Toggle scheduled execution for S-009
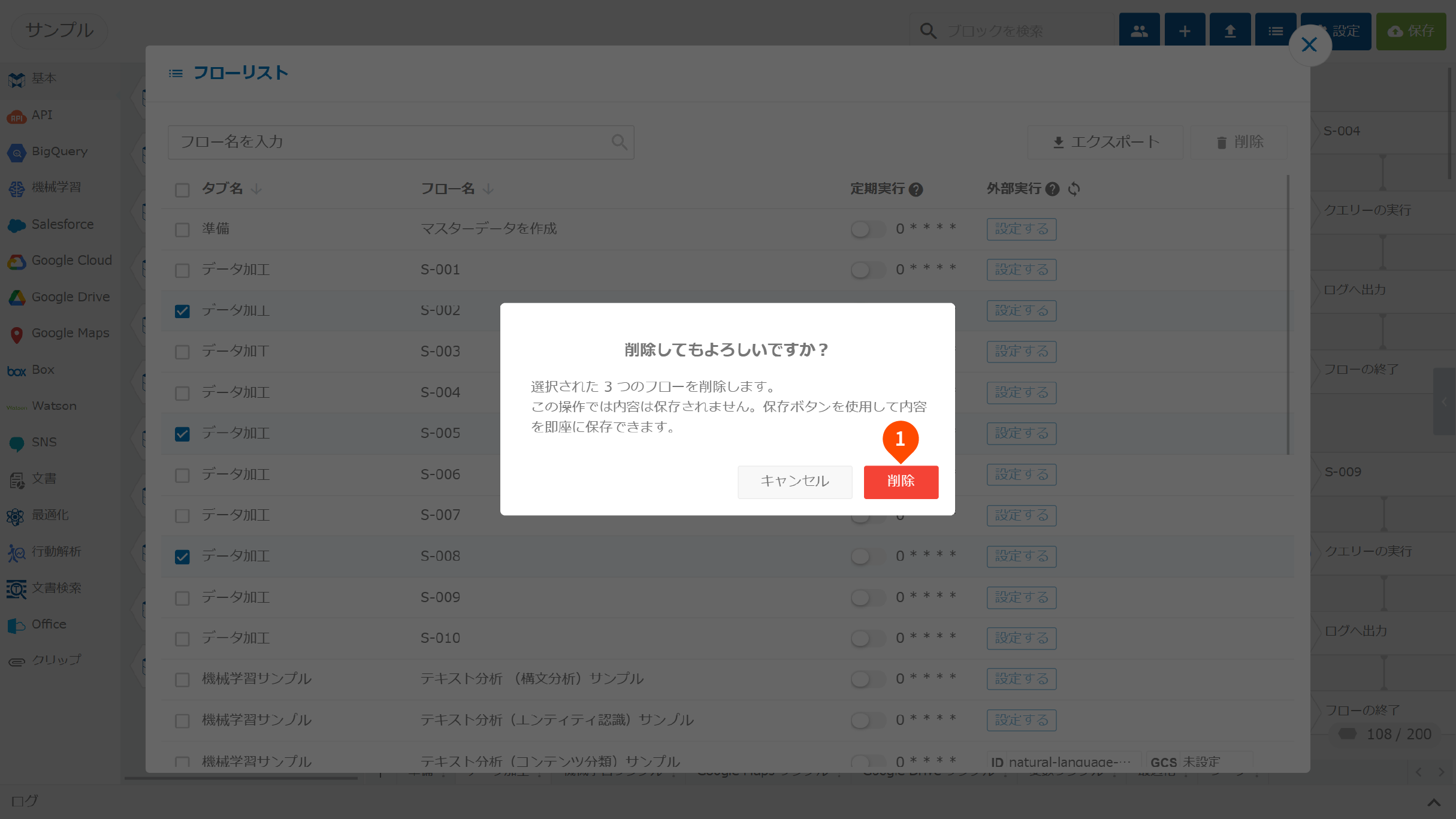 [x=867, y=597]
